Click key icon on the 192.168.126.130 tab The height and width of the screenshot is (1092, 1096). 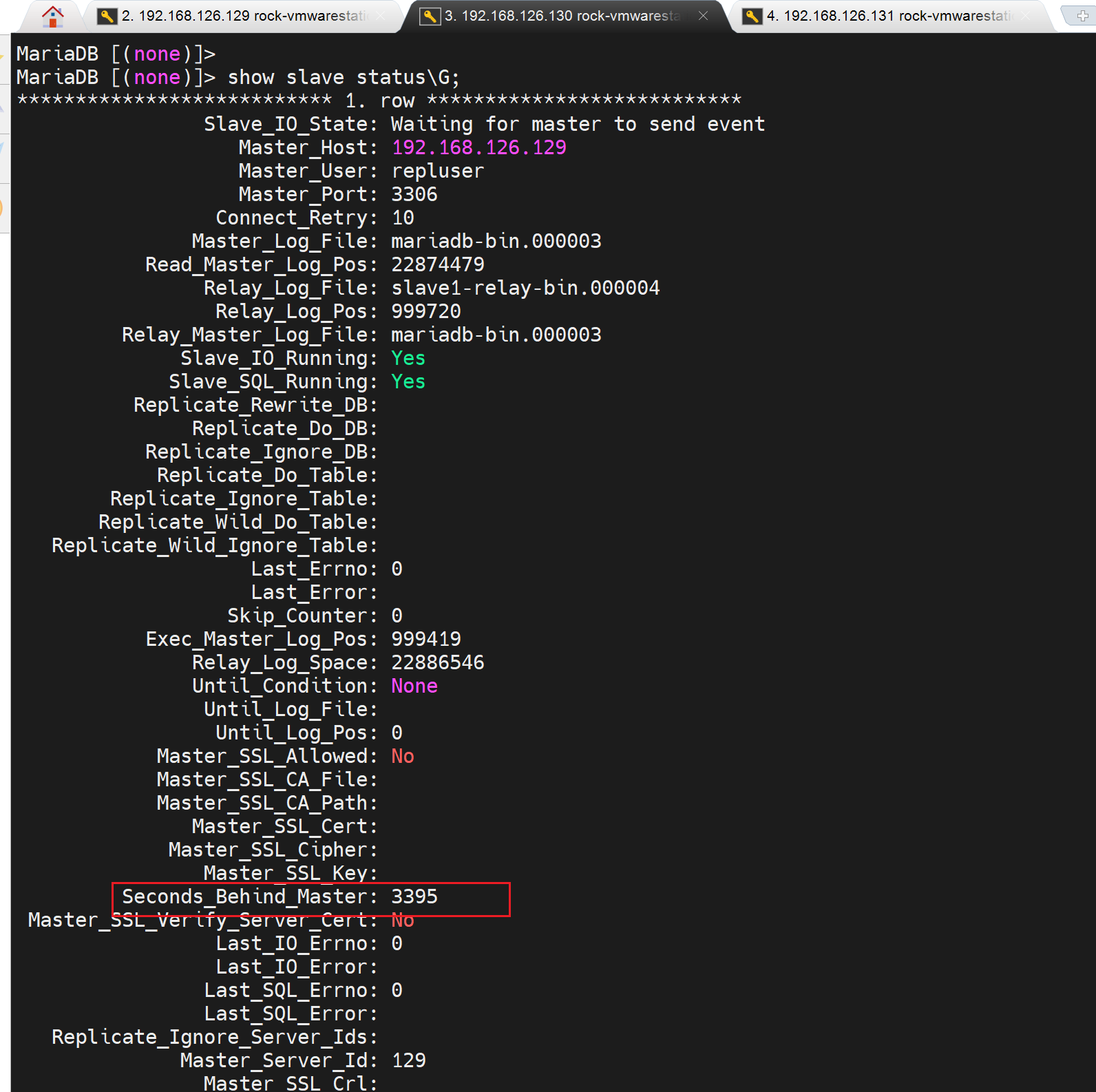(x=430, y=16)
